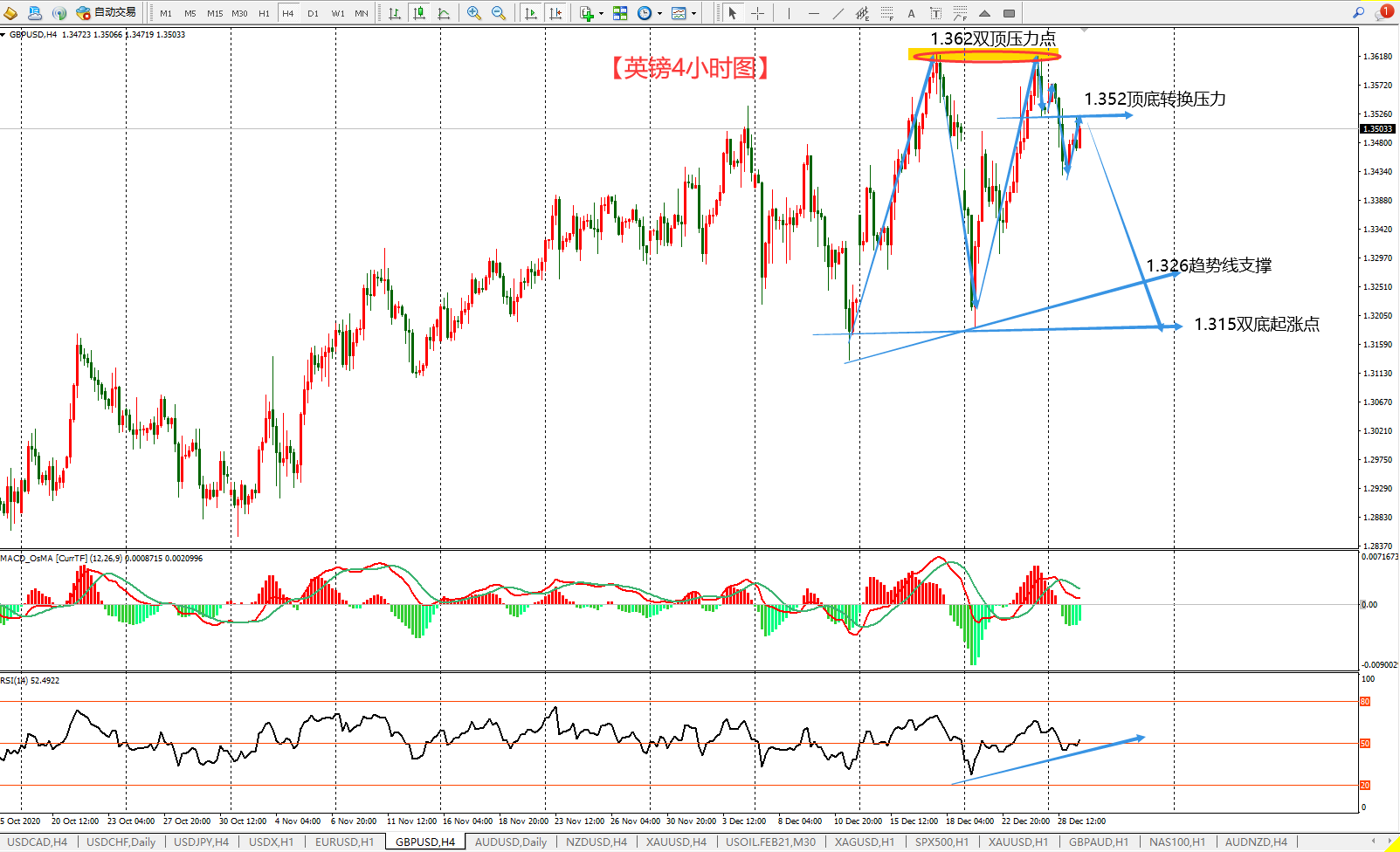
Task: Zoom in with the plus magnifier
Action: tap(474, 13)
